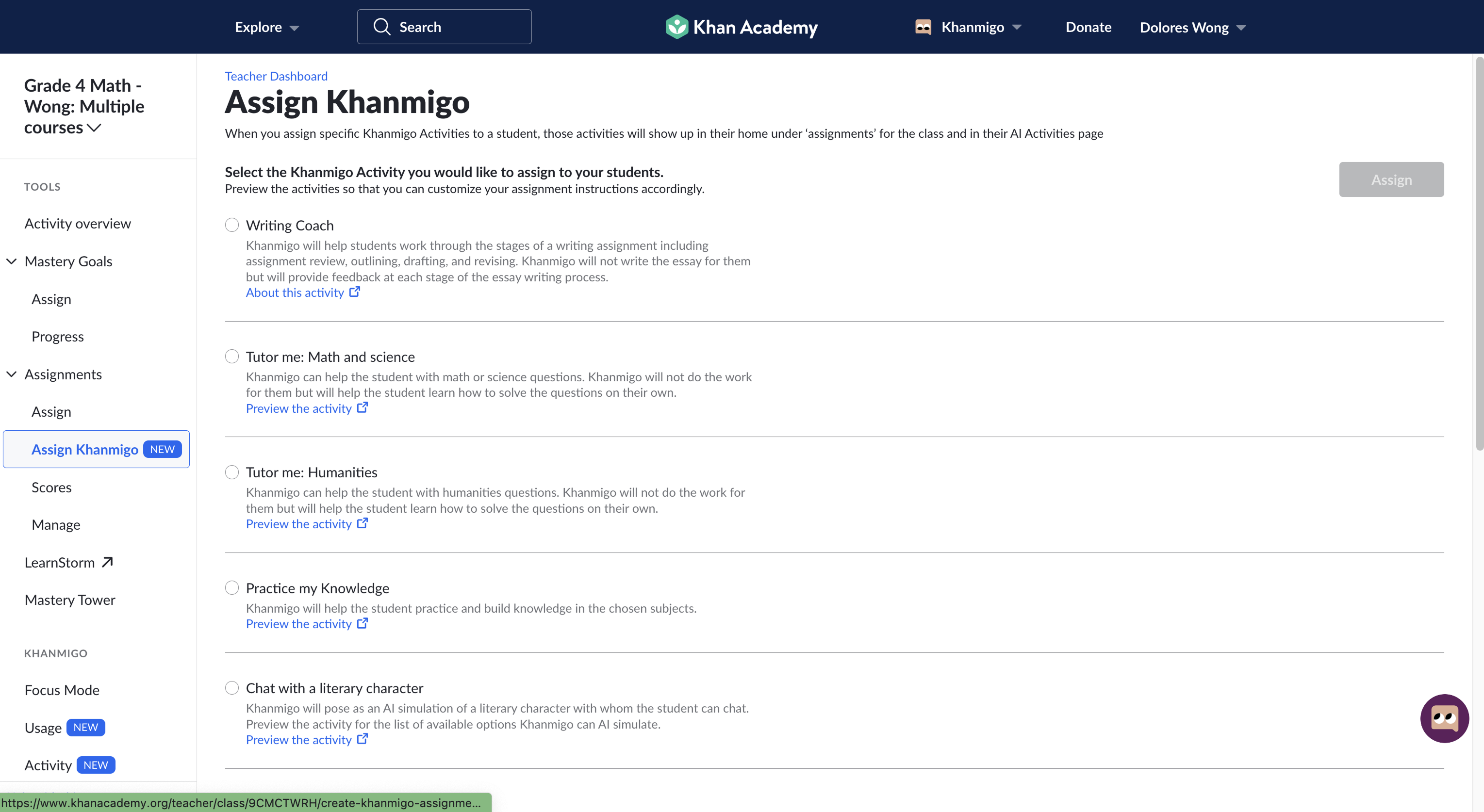Click the Khanmigo avatar icon in header
Screen dimensions: 1484x812
tap(923, 27)
